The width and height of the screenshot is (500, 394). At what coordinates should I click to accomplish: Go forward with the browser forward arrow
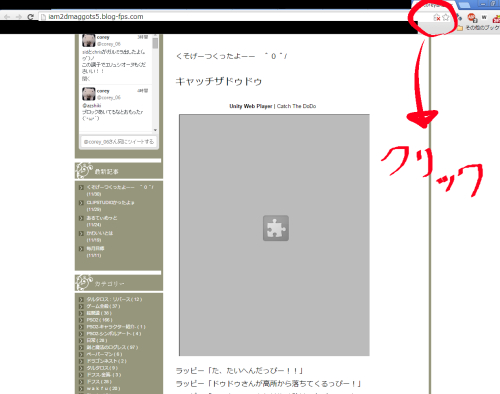(19, 17)
